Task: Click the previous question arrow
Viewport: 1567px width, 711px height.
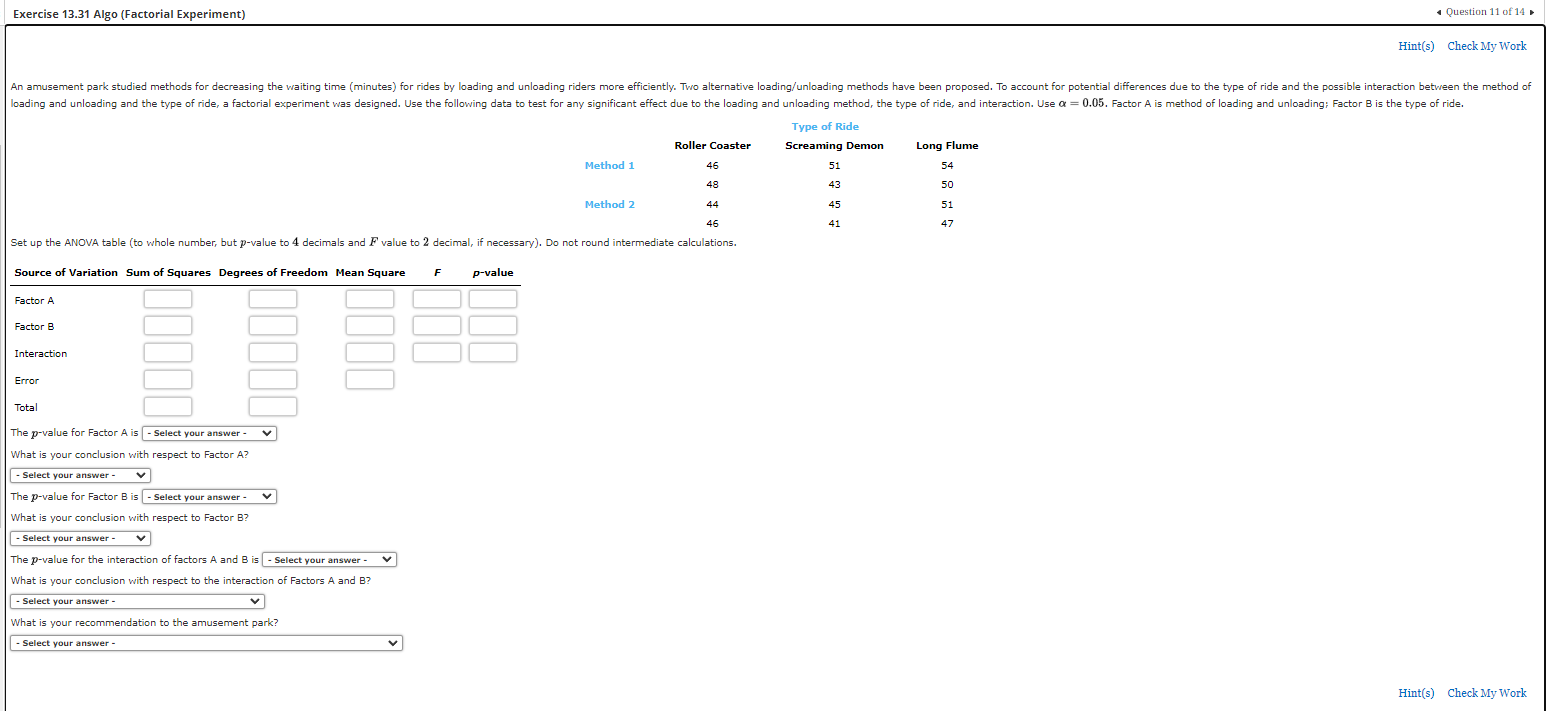Action: pos(1441,11)
